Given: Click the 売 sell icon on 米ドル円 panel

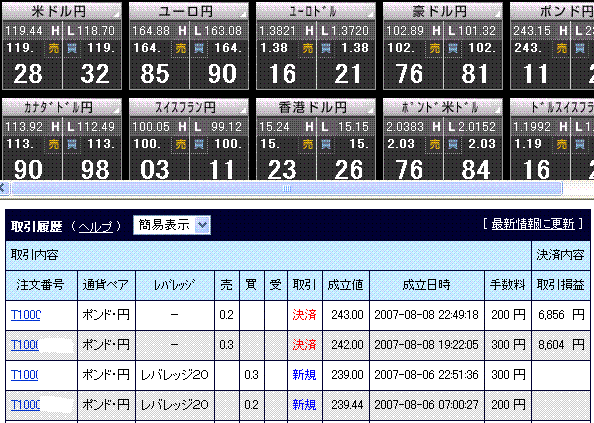Looking at the screenshot, I should pos(54,48).
